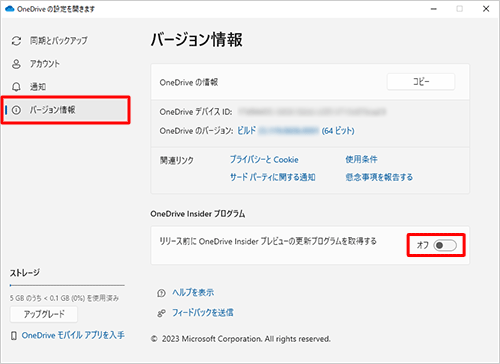Minimize the OneDrive settings window
Viewport: 500px width, 364px height.
click(x=434, y=9)
